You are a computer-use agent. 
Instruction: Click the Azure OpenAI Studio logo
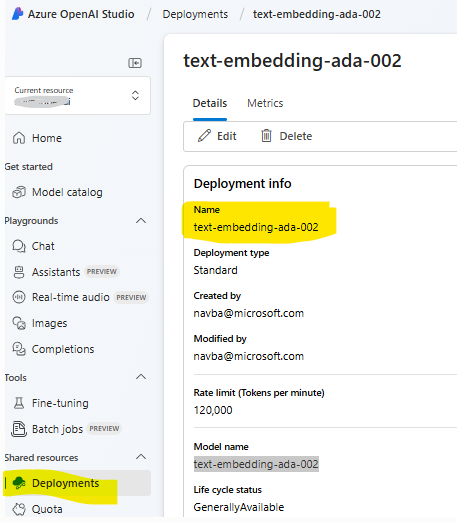coord(17,14)
